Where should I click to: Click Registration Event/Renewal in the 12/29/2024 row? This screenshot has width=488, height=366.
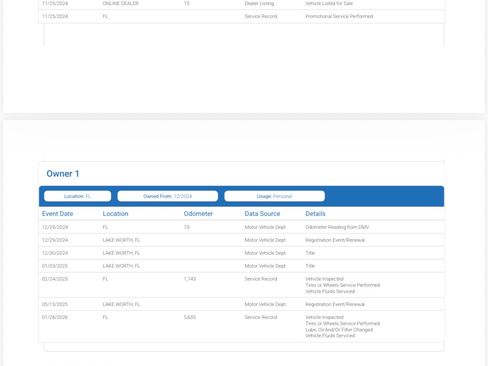(x=335, y=240)
